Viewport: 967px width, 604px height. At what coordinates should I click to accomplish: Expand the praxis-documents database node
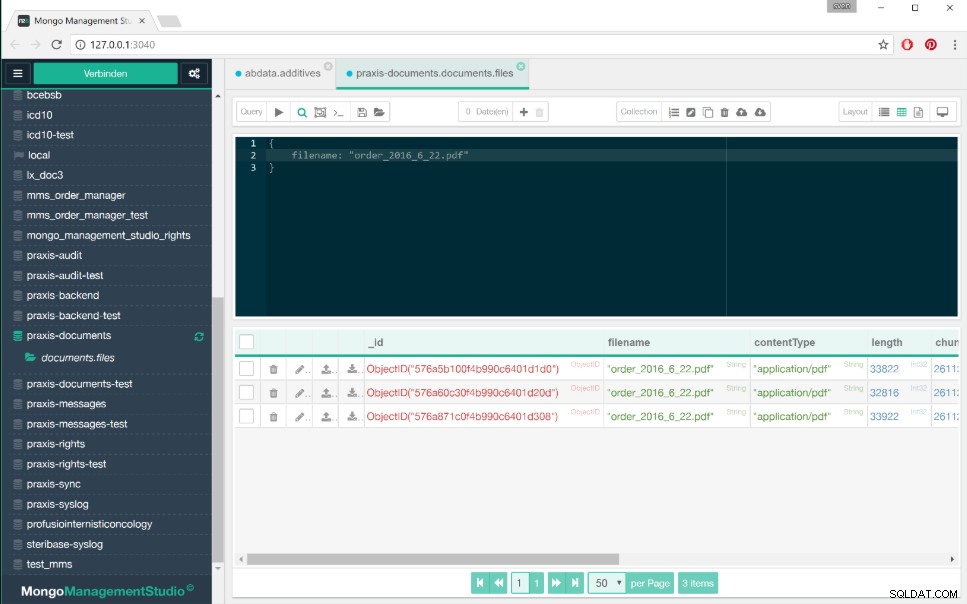(68, 336)
